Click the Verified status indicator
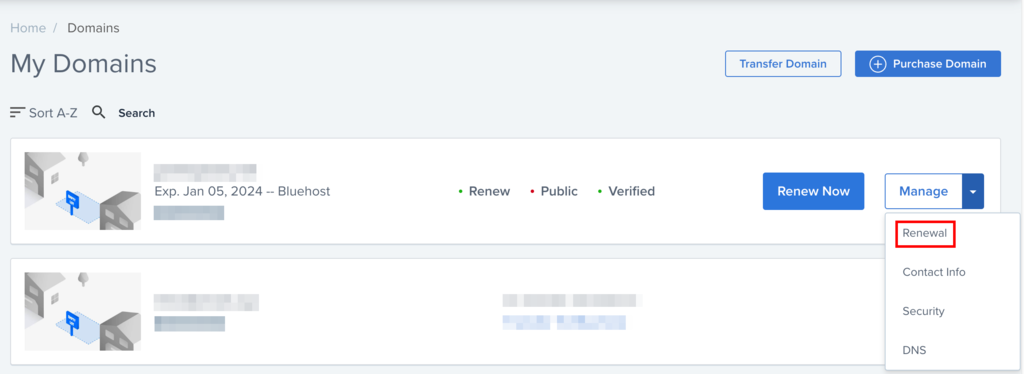 pos(626,191)
